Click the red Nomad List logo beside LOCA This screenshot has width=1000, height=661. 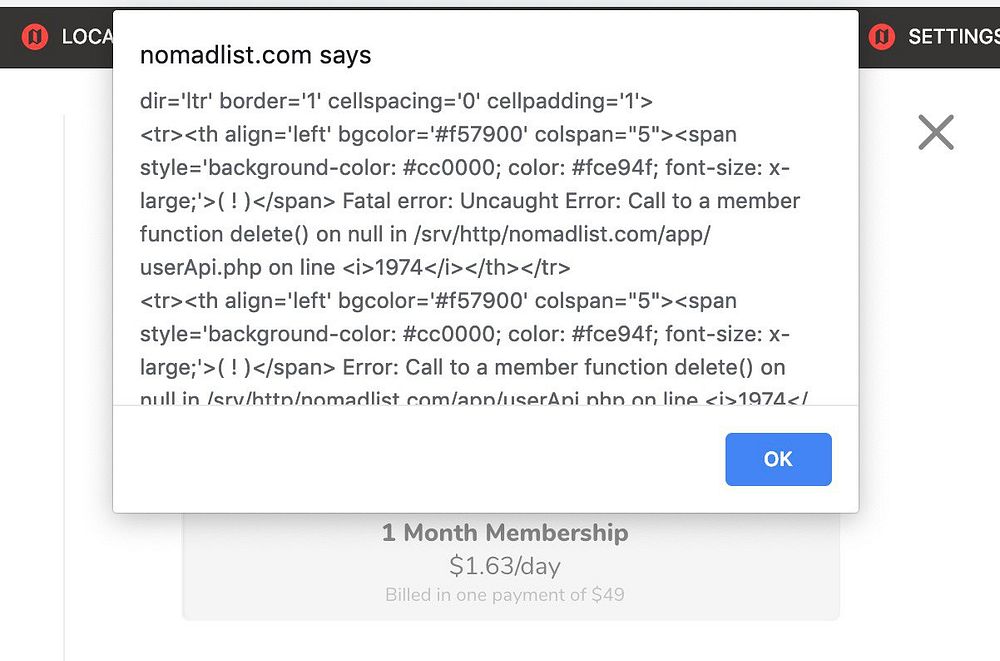35,37
